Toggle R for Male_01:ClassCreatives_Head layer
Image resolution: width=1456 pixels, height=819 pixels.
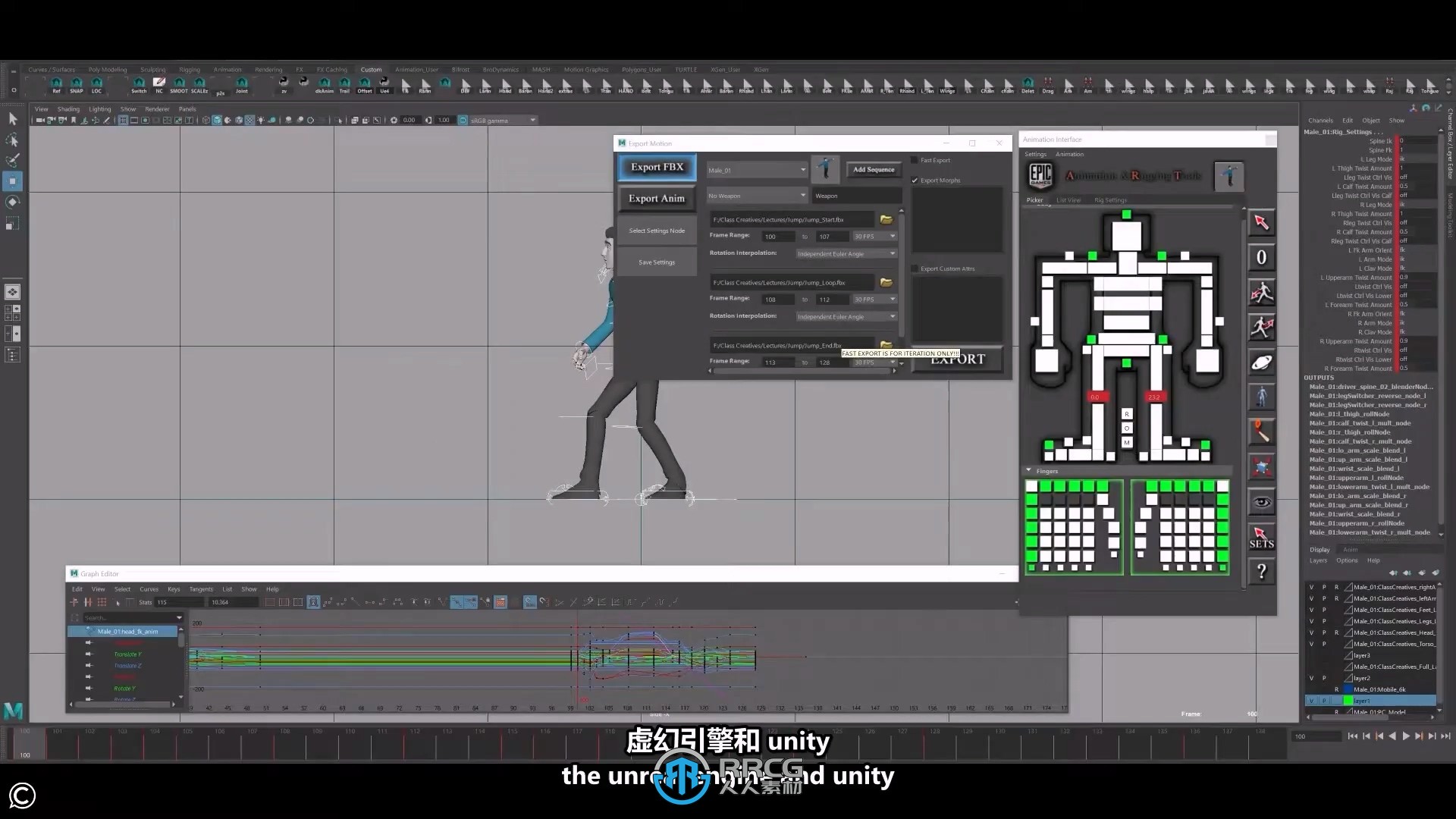(x=1336, y=632)
